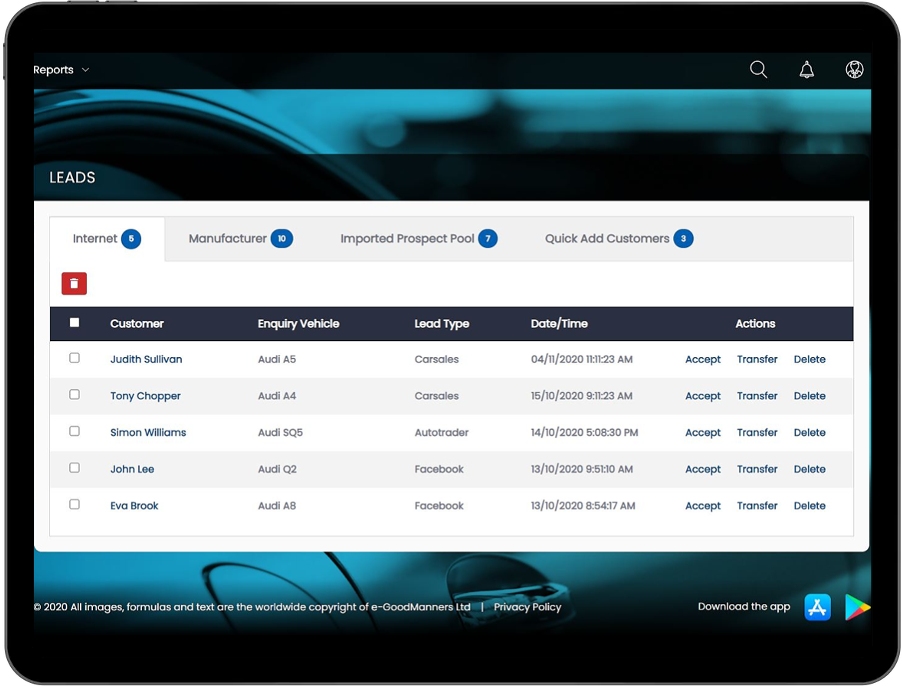Transfer the John Lee lead

click(757, 469)
